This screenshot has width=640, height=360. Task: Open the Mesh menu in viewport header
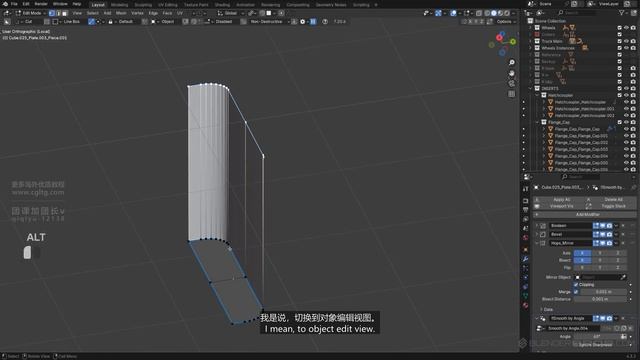[121, 13]
